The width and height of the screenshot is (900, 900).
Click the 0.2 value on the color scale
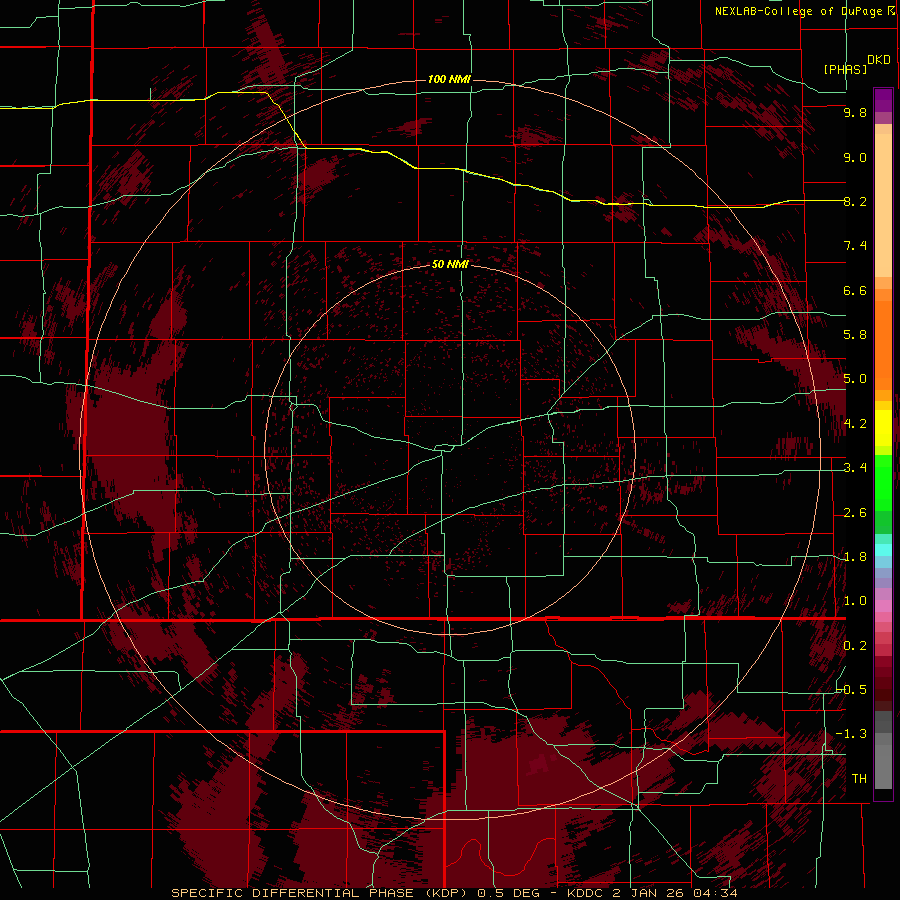(855, 646)
